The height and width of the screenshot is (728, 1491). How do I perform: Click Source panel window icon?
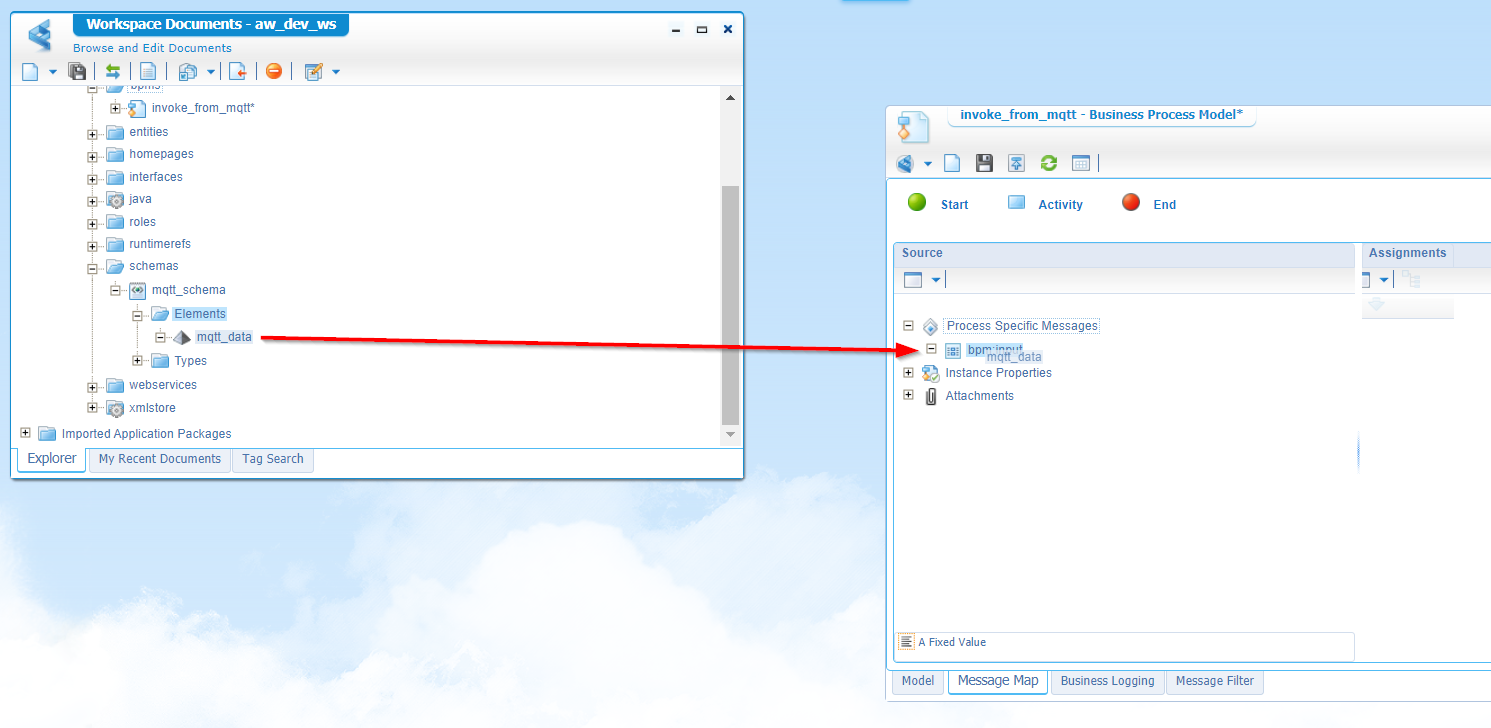(x=912, y=280)
